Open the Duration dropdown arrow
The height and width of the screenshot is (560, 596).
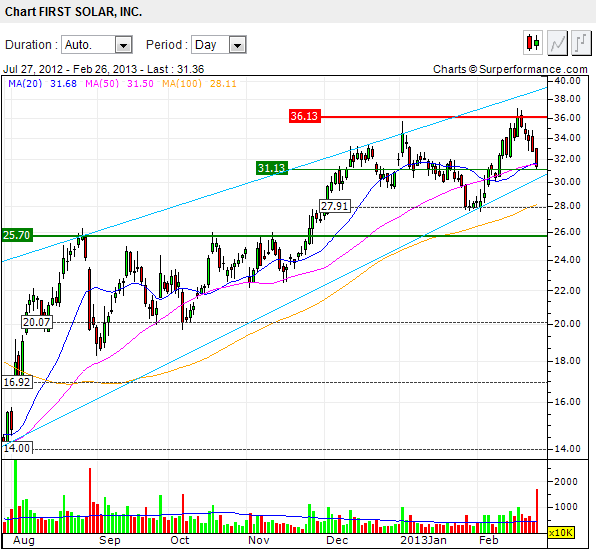[x=123, y=45]
